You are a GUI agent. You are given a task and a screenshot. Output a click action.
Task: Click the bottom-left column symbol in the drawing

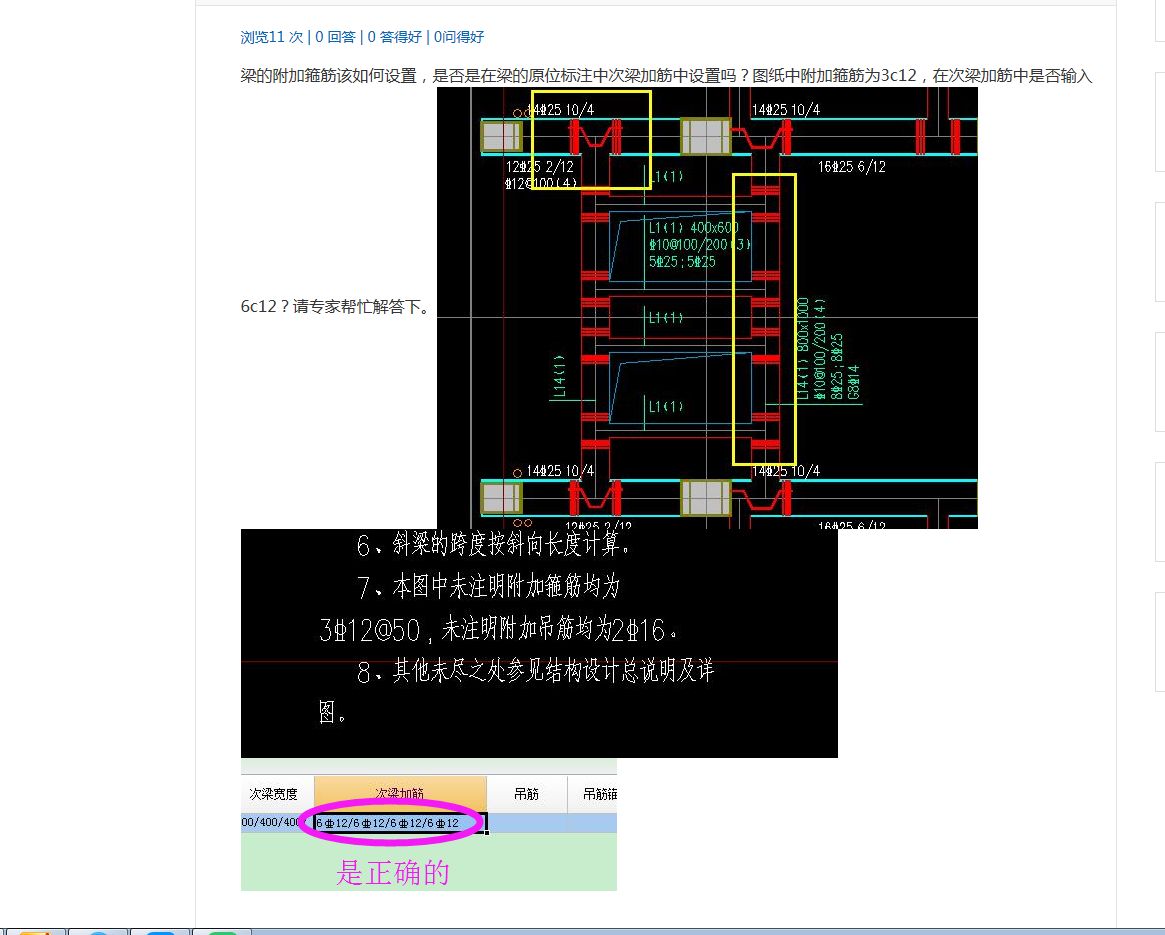pyautogui.click(x=501, y=497)
